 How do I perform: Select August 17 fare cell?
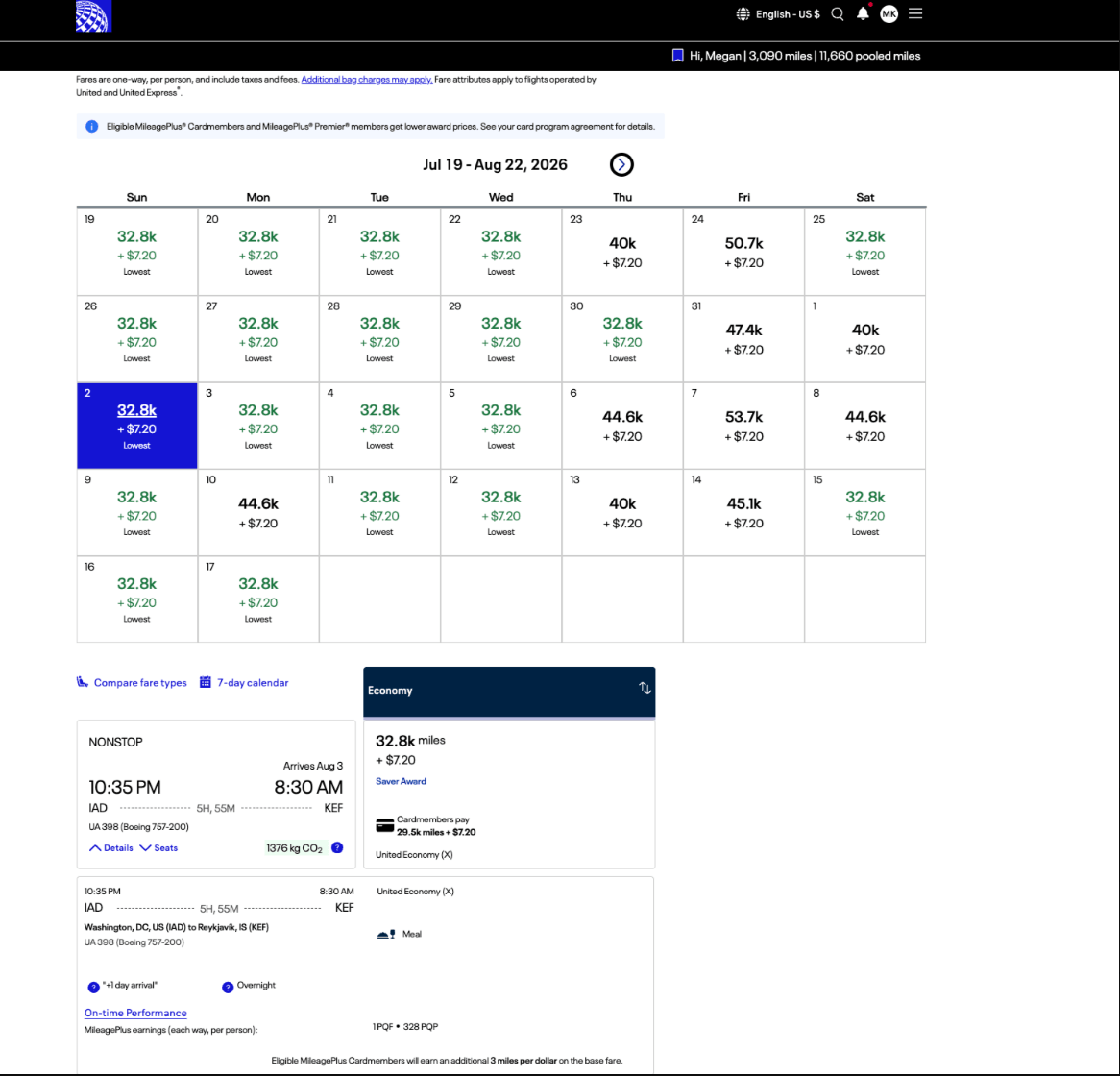[x=257, y=599]
